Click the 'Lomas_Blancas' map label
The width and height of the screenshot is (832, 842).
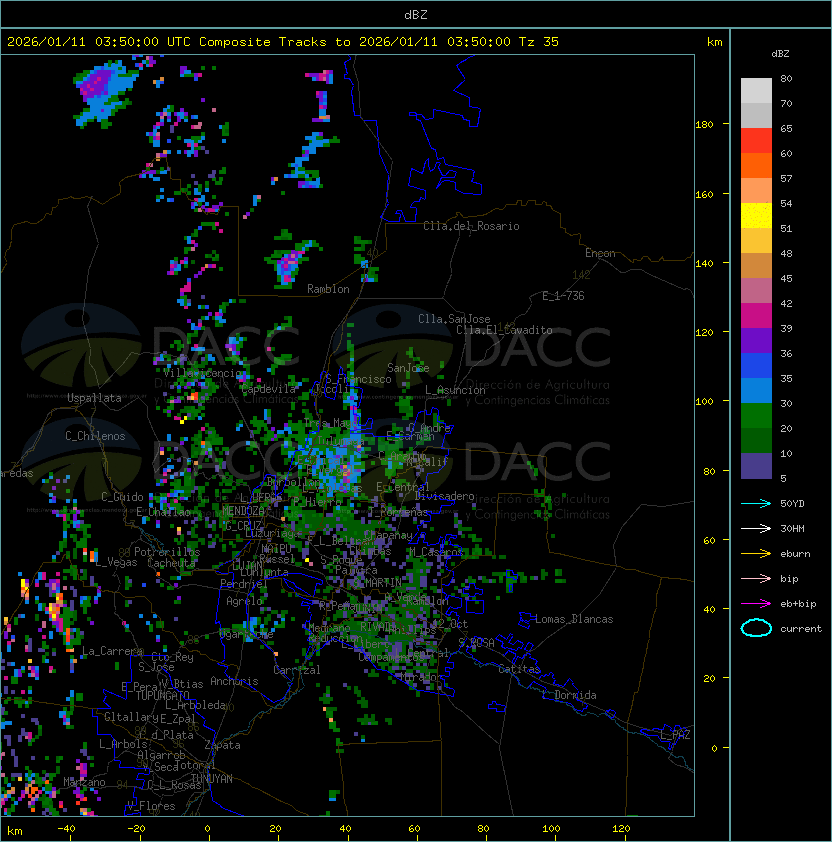(x=574, y=619)
